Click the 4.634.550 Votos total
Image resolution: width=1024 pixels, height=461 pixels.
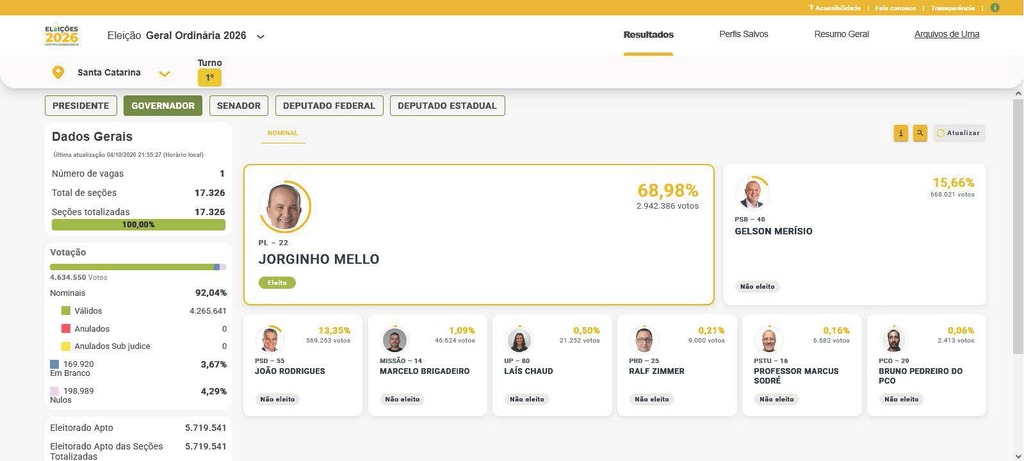[x=78, y=278]
